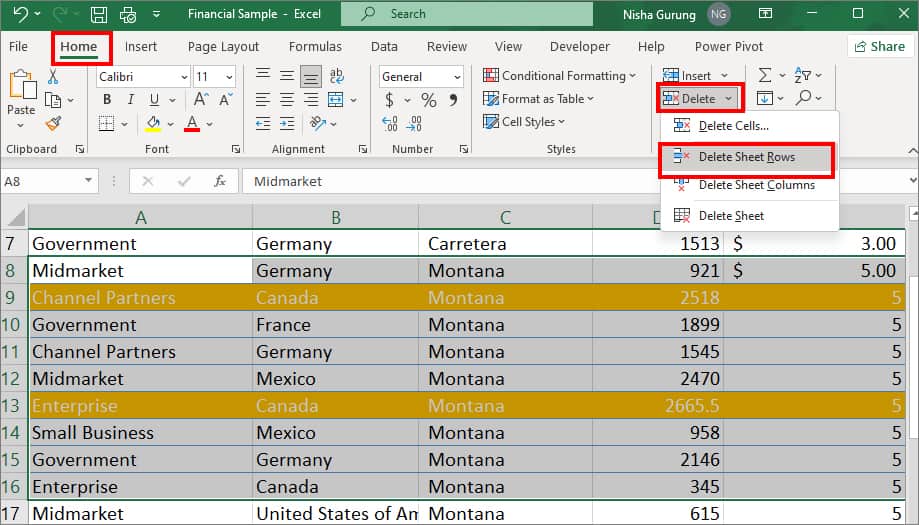Select Delete Cells... menu option

pos(747,125)
